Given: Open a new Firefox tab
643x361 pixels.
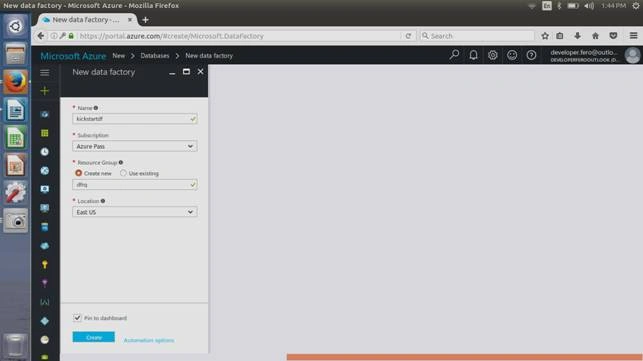Looking at the screenshot, I should click(145, 20).
